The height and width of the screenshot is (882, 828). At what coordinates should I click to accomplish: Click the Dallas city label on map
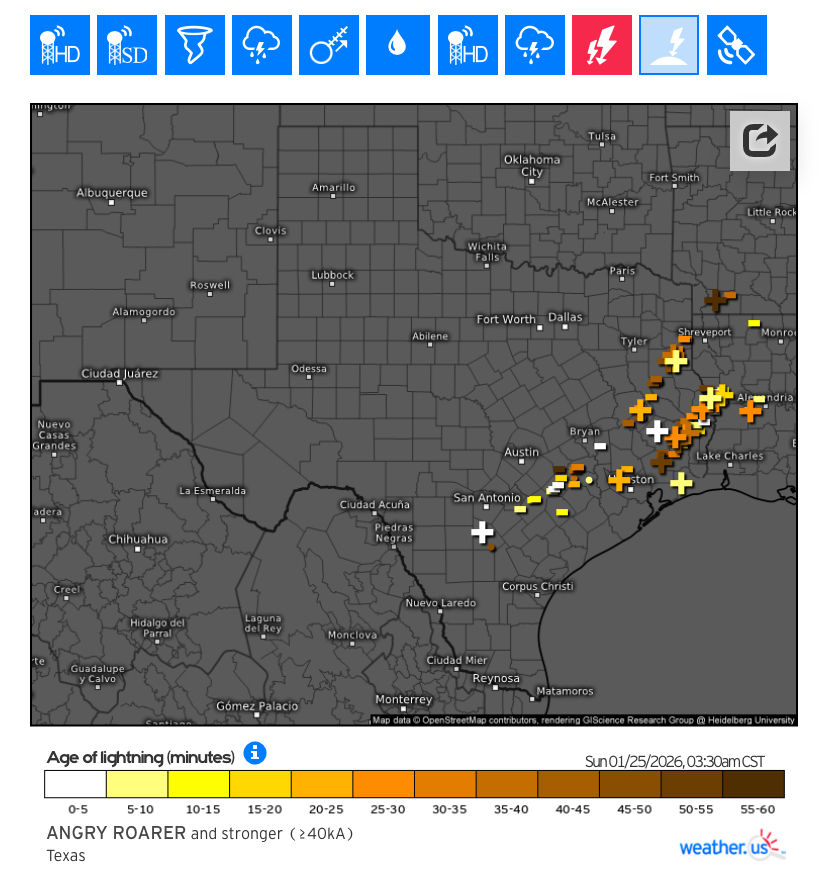point(565,317)
